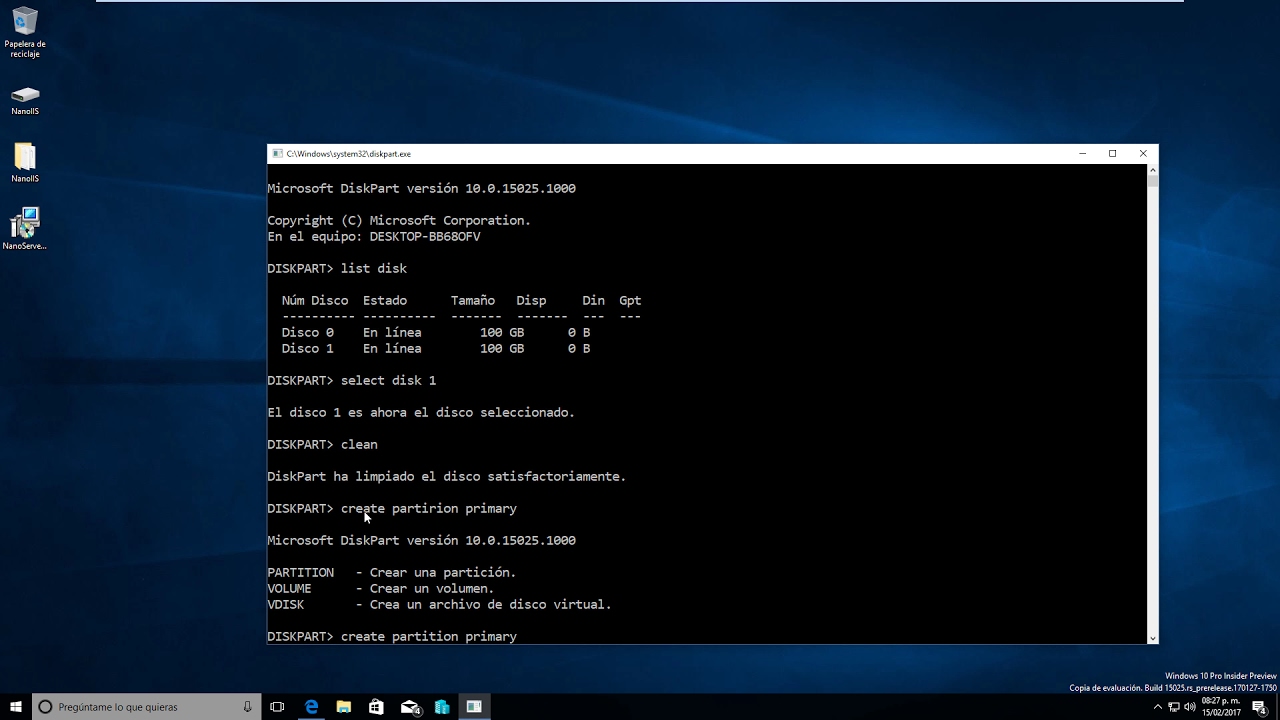Click the network status tray icon

[x=1174, y=707]
